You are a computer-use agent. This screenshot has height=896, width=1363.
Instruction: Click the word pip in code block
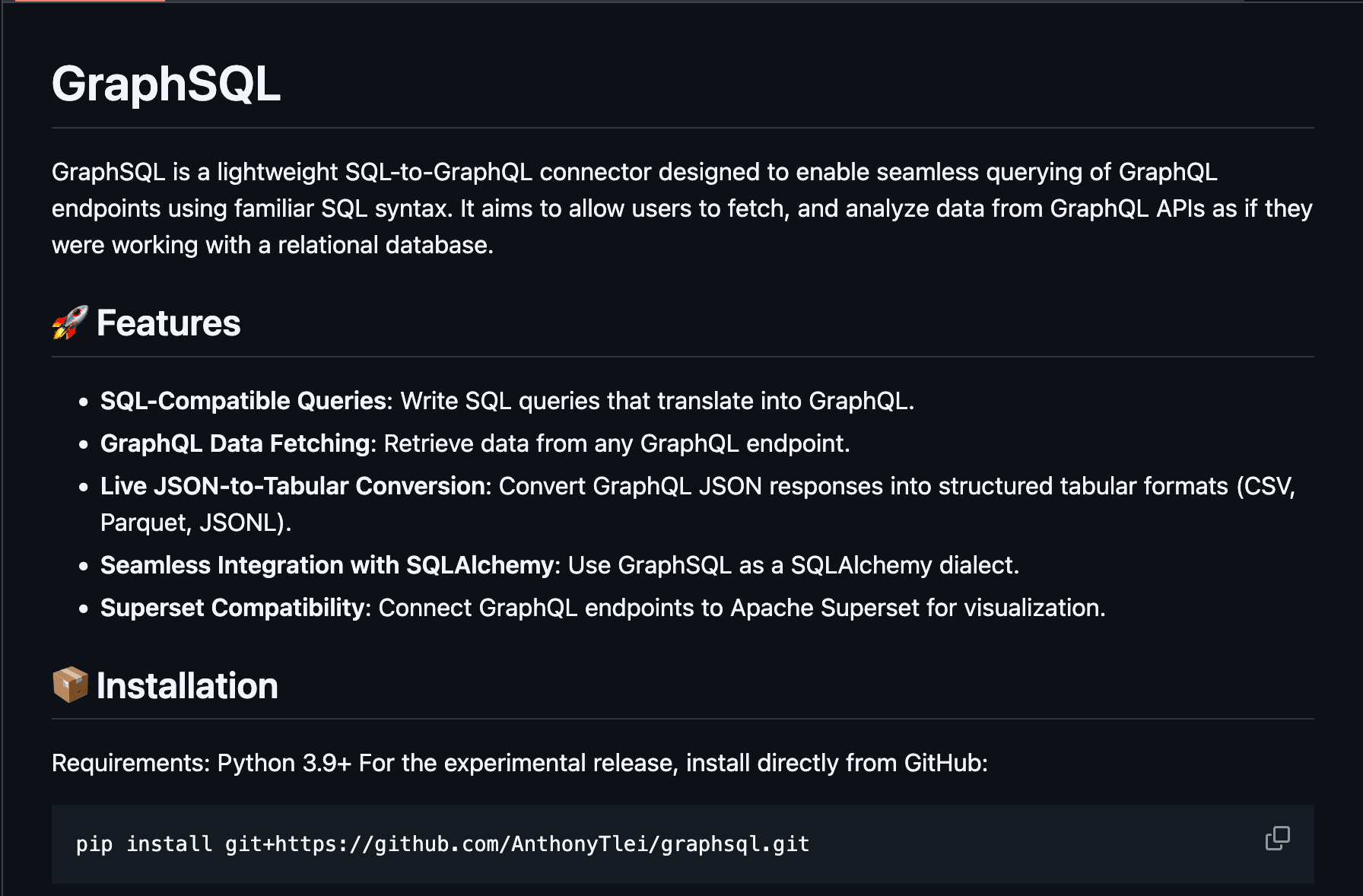pyautogui.click(x=94, y=844)
